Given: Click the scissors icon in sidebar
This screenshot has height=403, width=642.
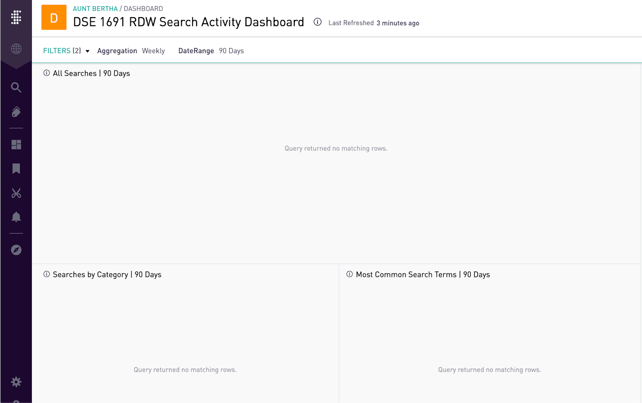Looking at the screenshot, I should (16, 193).
